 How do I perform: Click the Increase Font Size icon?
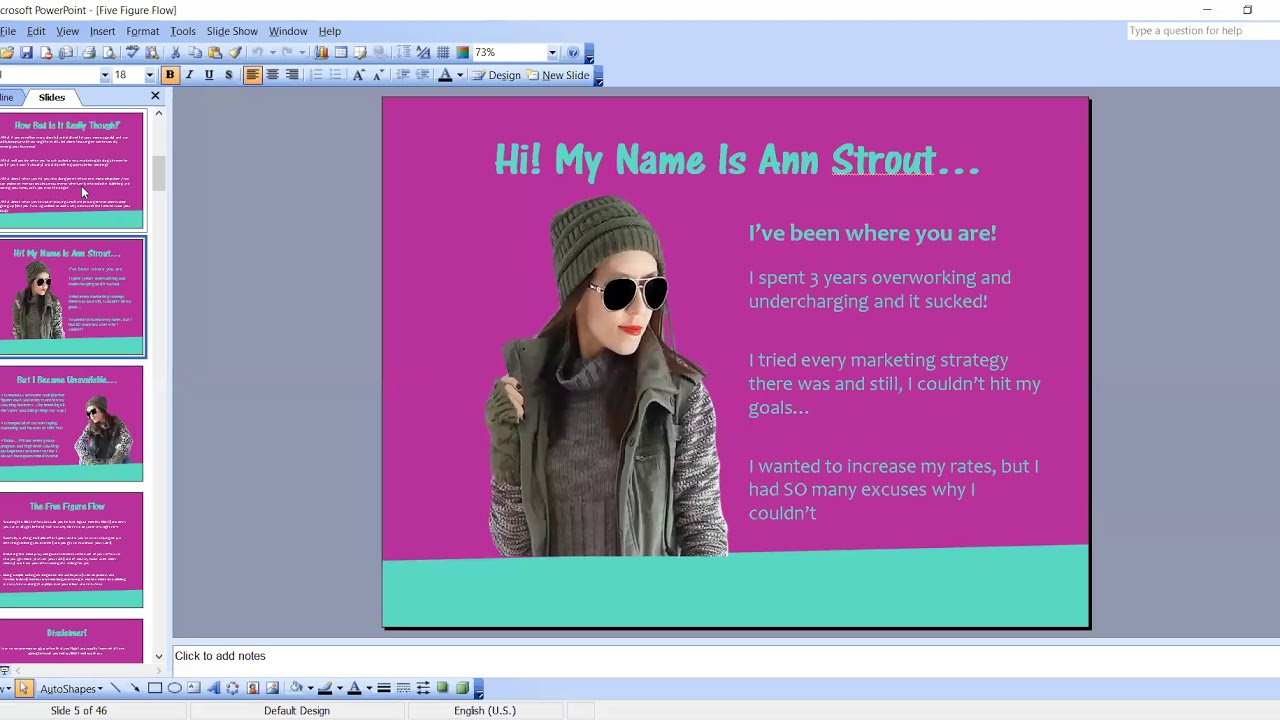click(359, 75)
